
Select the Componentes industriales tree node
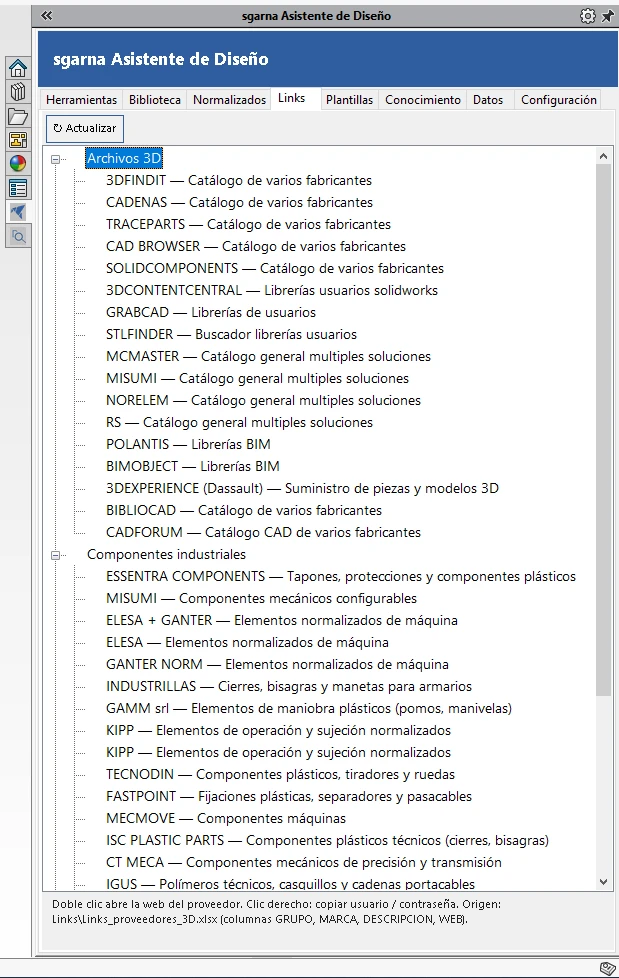pyautogui.click(x=166, y=554)
